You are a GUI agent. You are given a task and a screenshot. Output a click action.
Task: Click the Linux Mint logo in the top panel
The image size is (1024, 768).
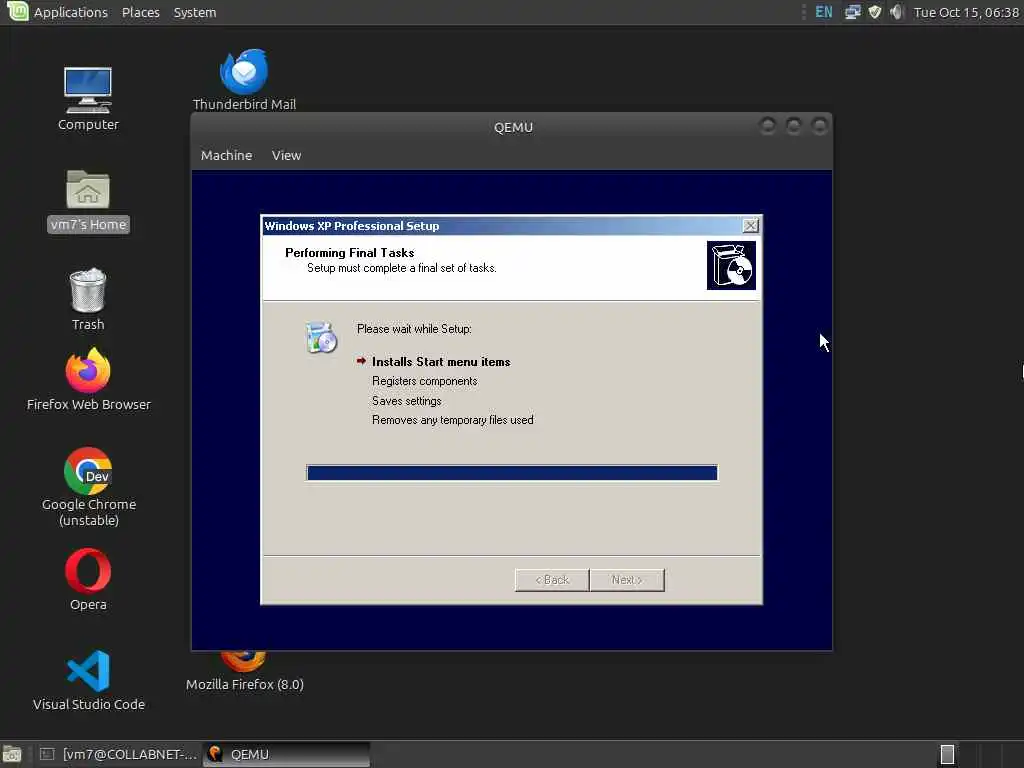[x=17, y=11]
